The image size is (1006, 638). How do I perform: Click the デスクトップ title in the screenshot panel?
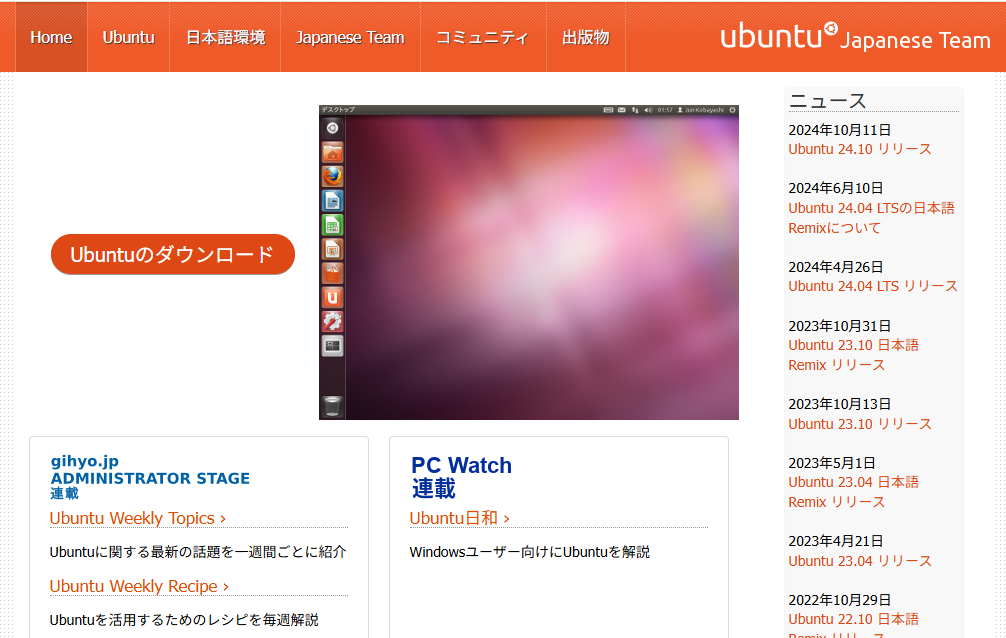[337, 110]
